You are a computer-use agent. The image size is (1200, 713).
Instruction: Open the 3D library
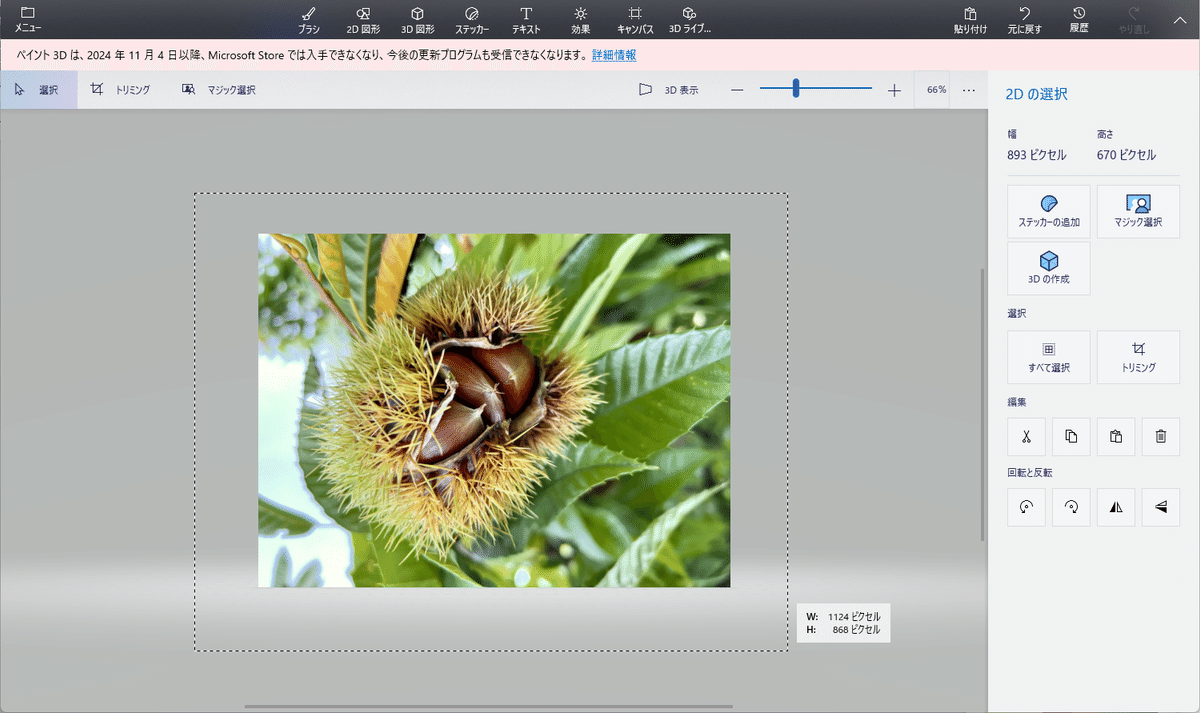coord(689,19)
